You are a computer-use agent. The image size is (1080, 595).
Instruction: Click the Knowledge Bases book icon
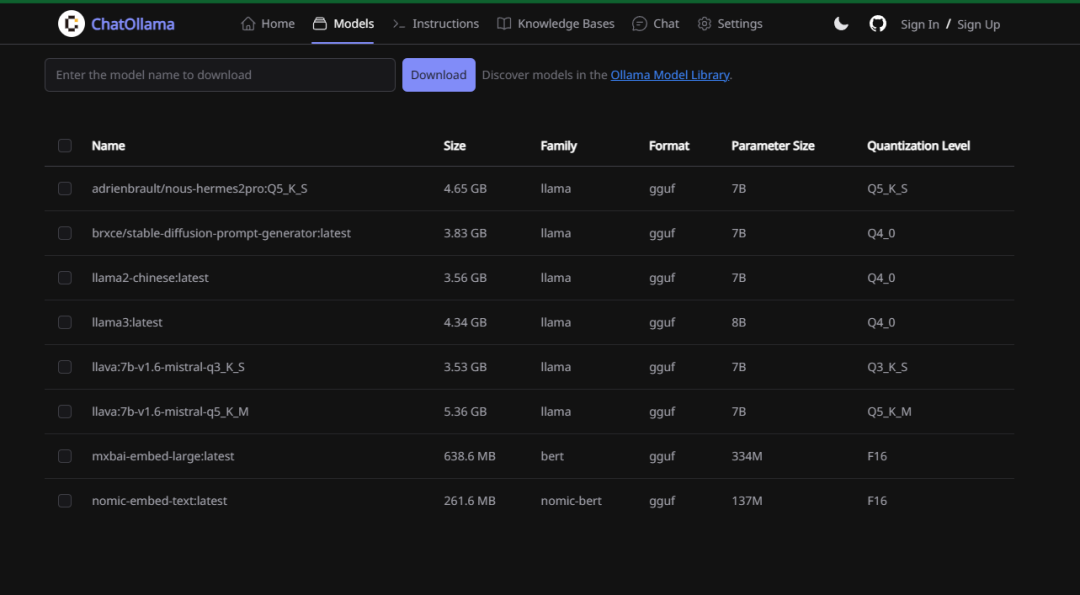[504, 24]
